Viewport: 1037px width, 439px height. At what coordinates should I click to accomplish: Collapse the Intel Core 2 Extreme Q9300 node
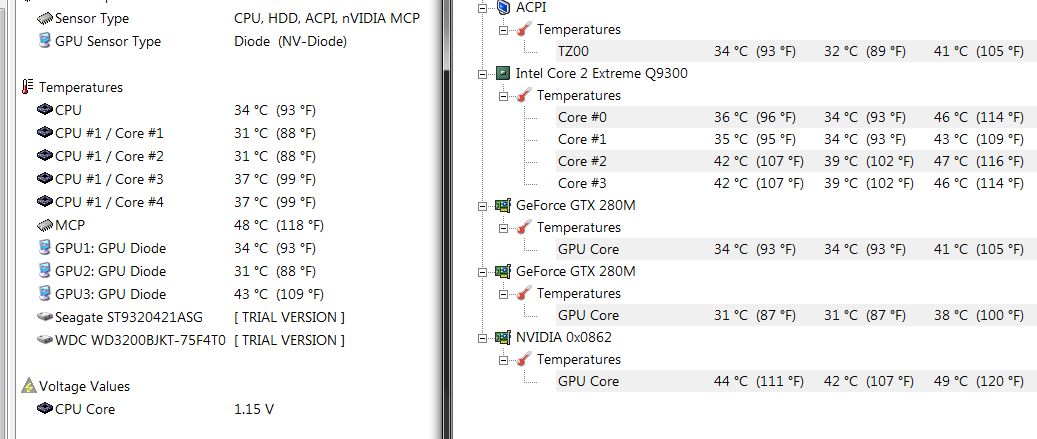[483, 73]
